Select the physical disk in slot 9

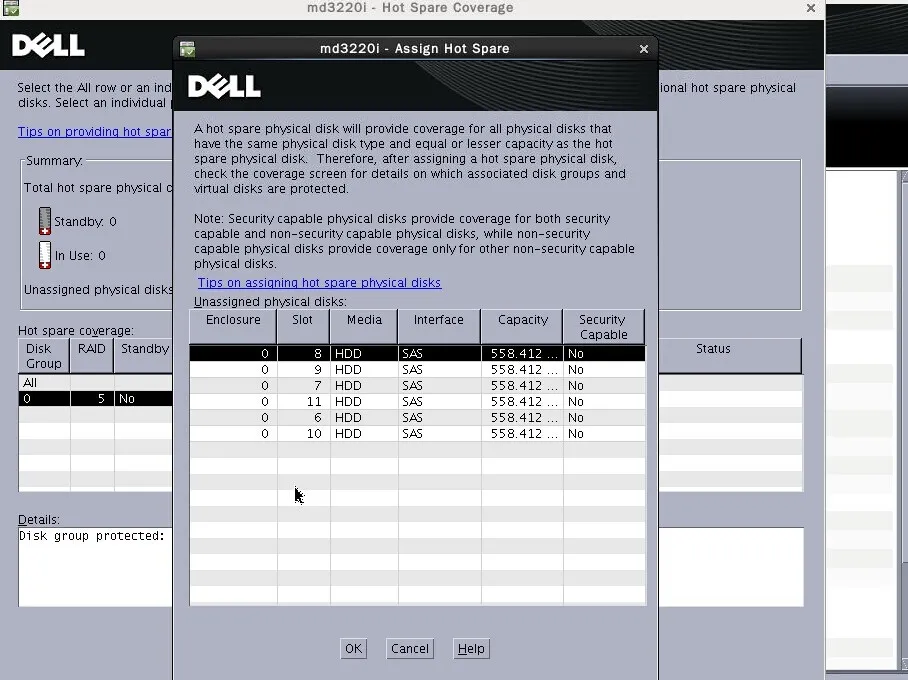[417, 370]
